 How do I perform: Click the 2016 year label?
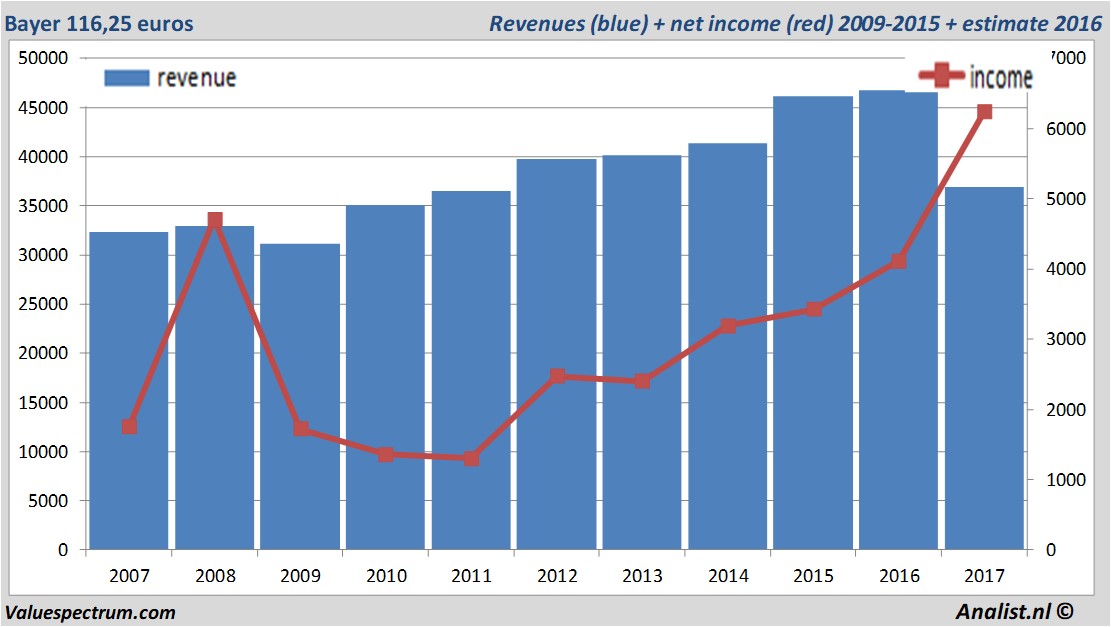[x=899, y=575]
